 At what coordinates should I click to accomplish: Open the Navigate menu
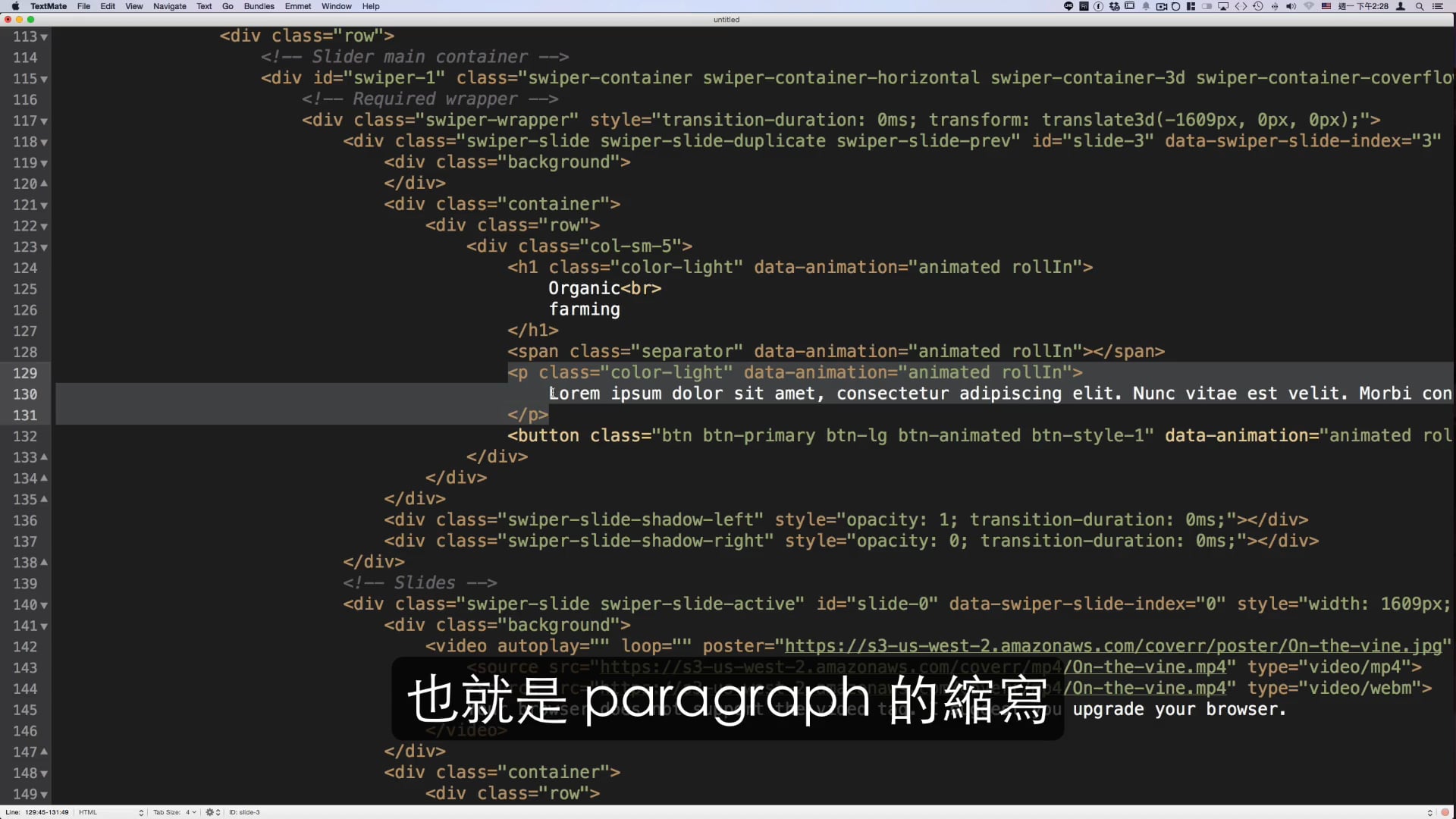pos(169,6)
